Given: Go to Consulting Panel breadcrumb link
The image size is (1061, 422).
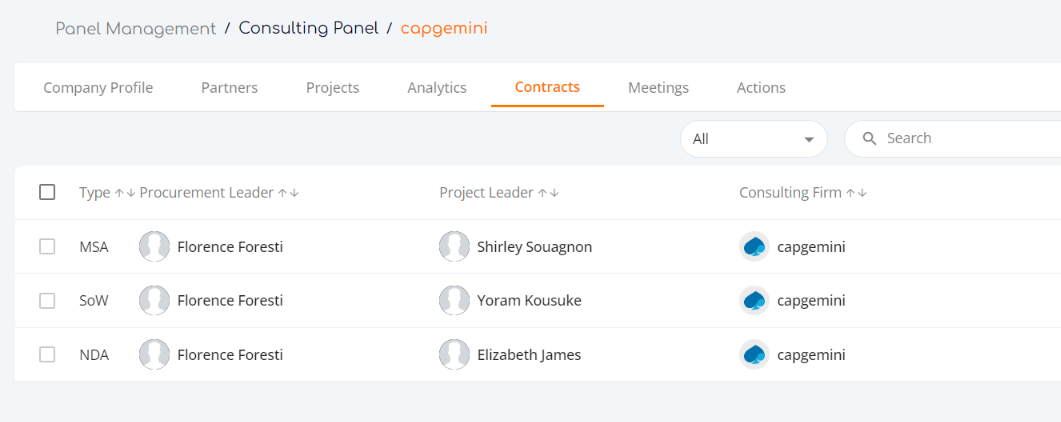Looking at the screenshot, I should click(309, 28).
